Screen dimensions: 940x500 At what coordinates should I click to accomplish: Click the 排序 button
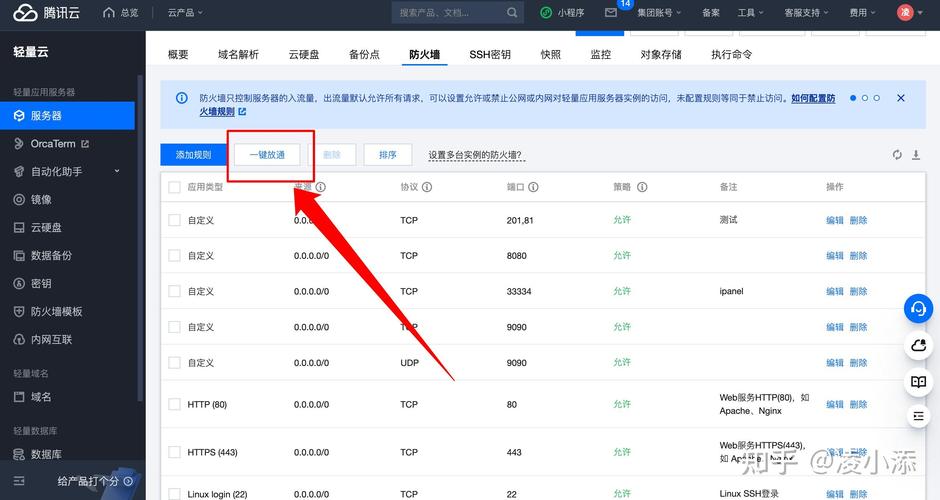tap(388, 155)
